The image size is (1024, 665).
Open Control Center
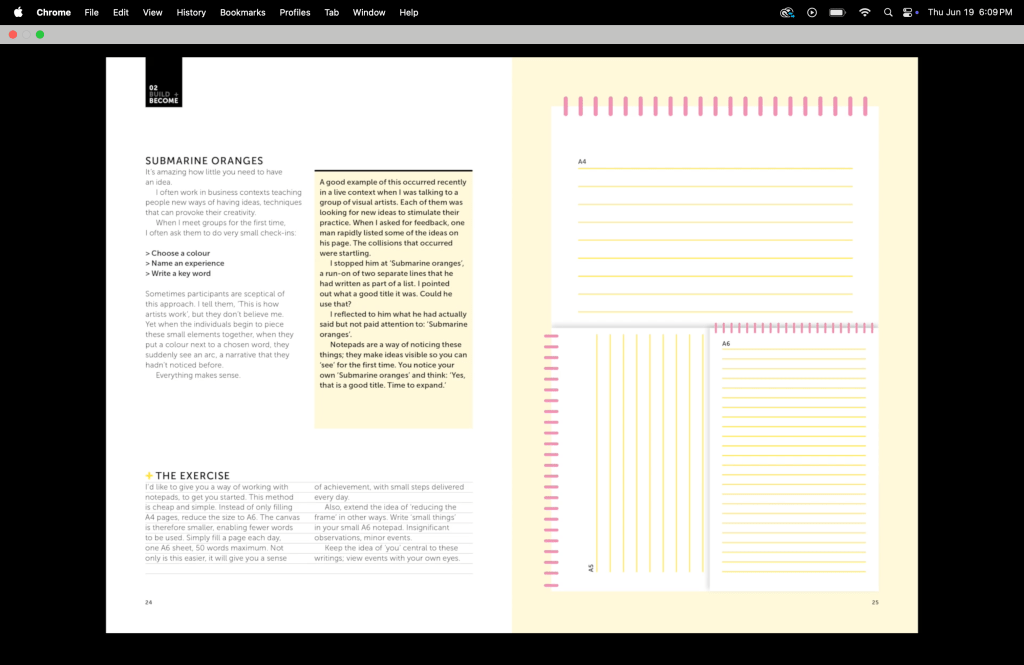coord(910,12)
